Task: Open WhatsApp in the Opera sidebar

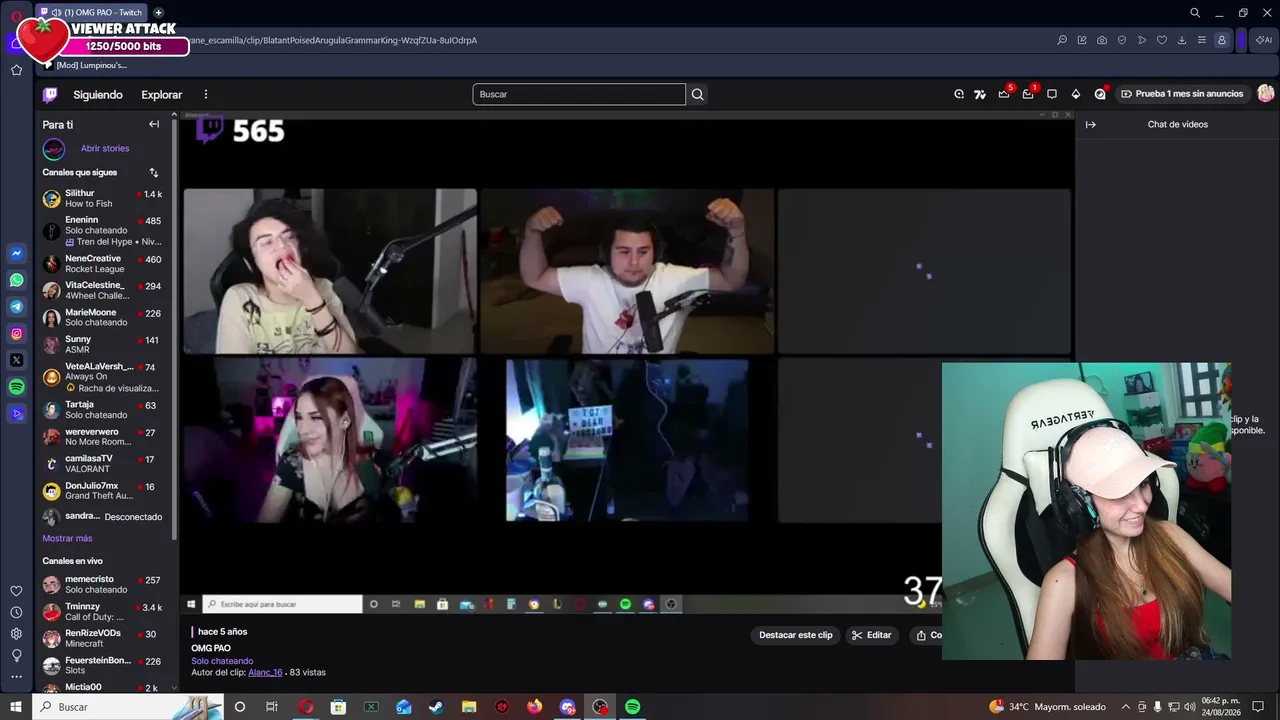Action: (x=16, y=281)
